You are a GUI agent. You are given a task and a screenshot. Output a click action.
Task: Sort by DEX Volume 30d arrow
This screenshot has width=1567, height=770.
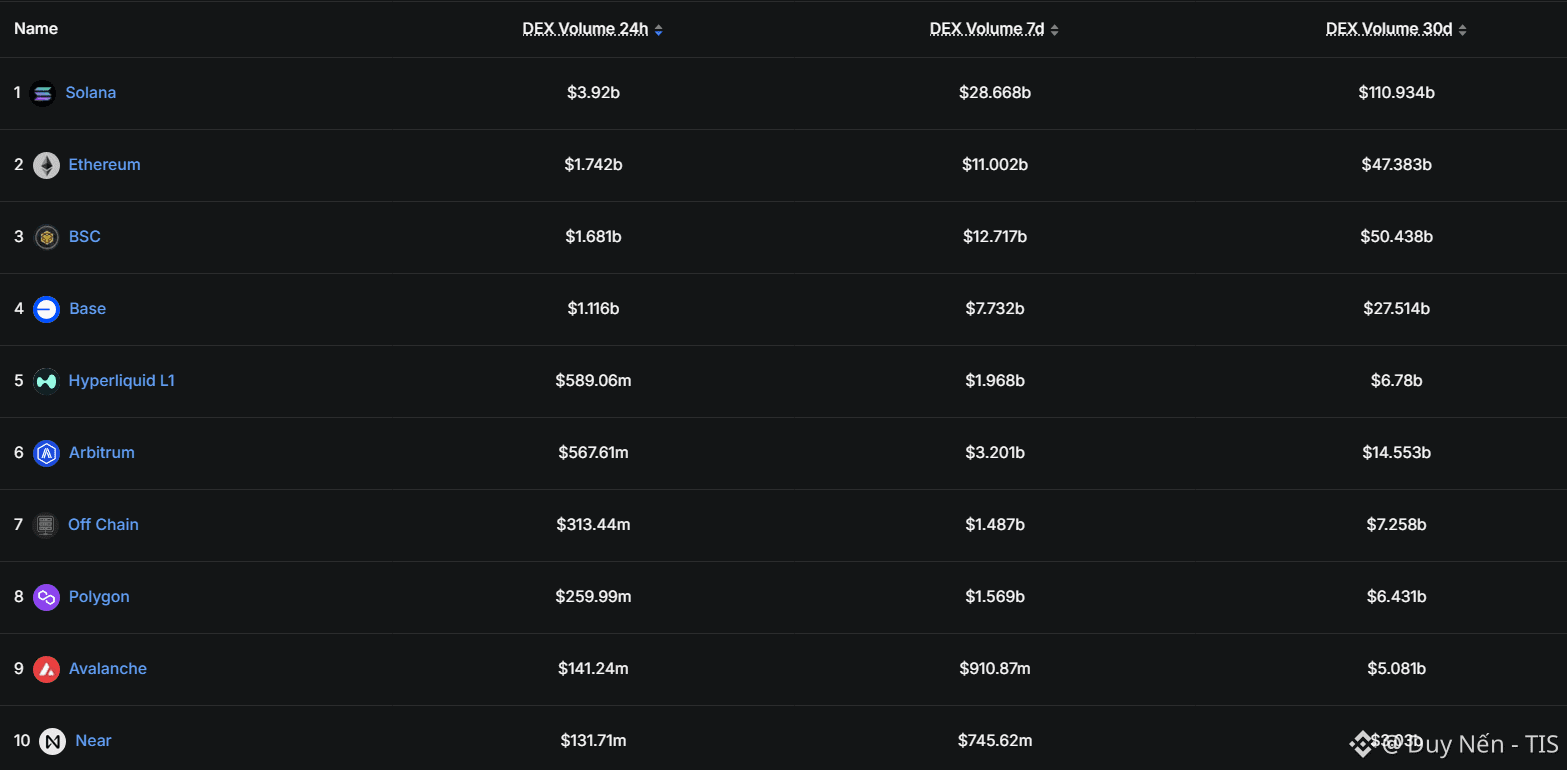(1462, 30)
